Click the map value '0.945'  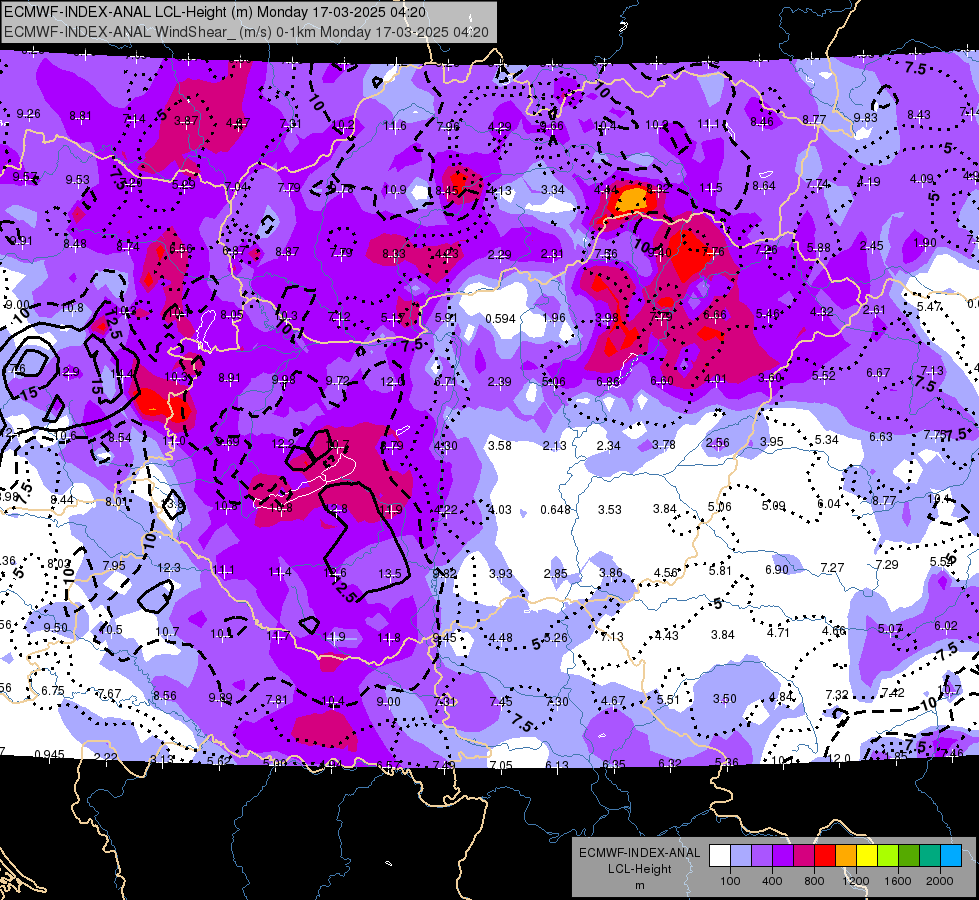point(49,754)
